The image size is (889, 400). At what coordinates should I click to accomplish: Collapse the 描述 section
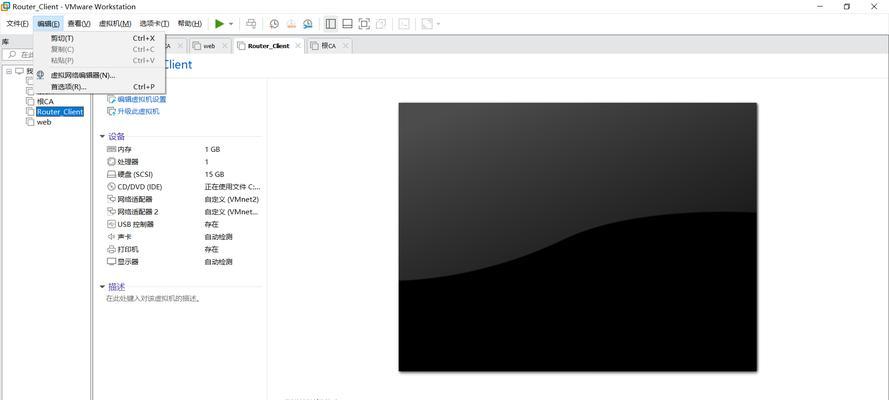point(102,287)
